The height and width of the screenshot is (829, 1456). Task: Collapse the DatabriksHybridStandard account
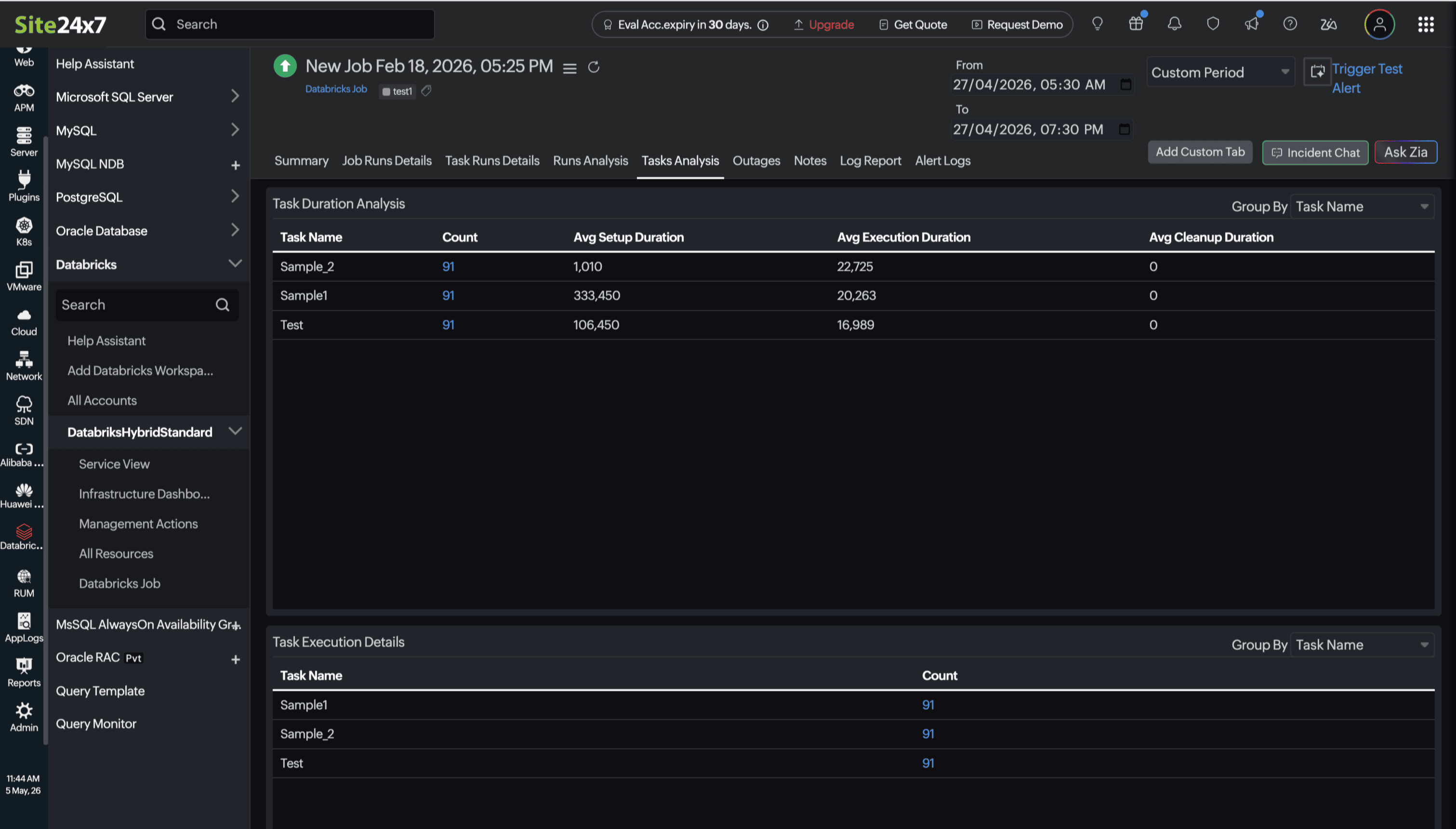click(x=235, y=431)
